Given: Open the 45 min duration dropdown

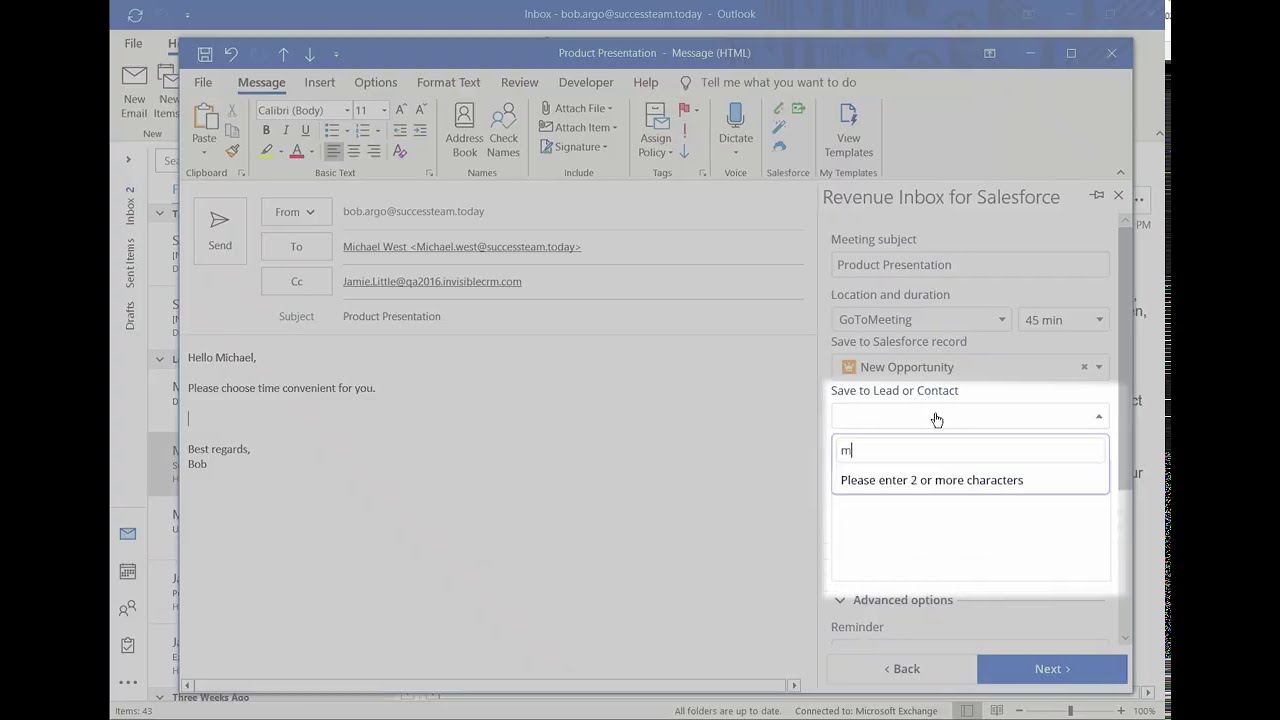Looking at the screenshot, I should (1063, 320).
